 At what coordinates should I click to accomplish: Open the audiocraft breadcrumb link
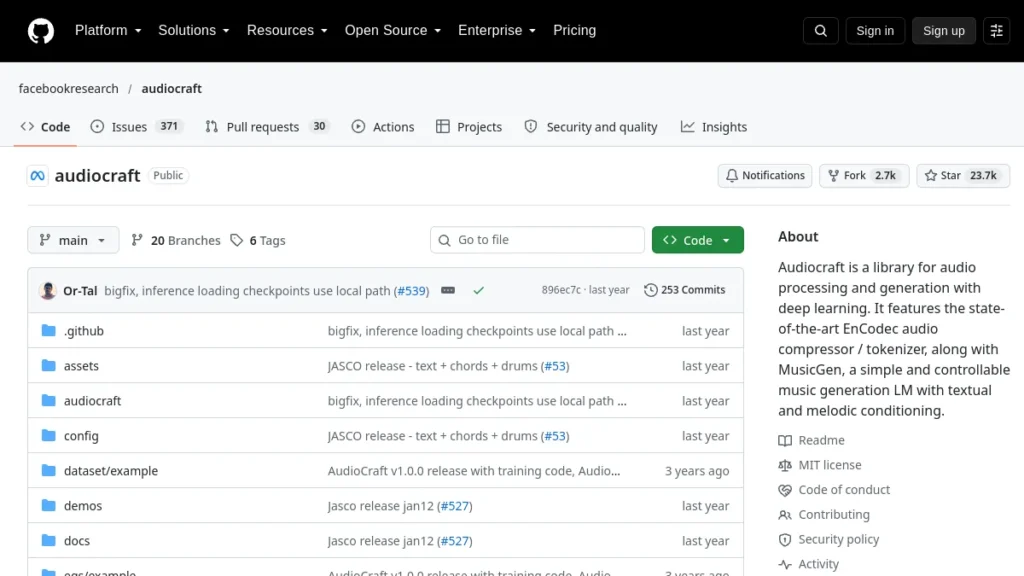172,88
